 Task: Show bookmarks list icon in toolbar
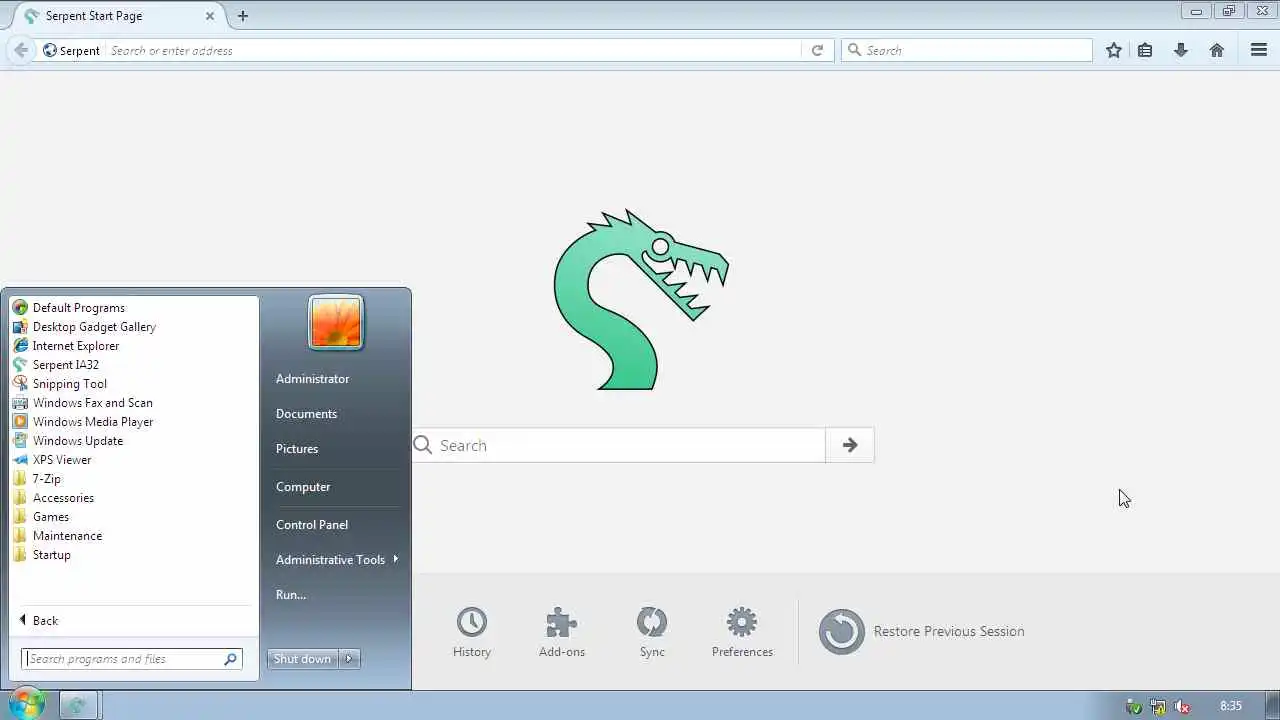coord(1145,50)
